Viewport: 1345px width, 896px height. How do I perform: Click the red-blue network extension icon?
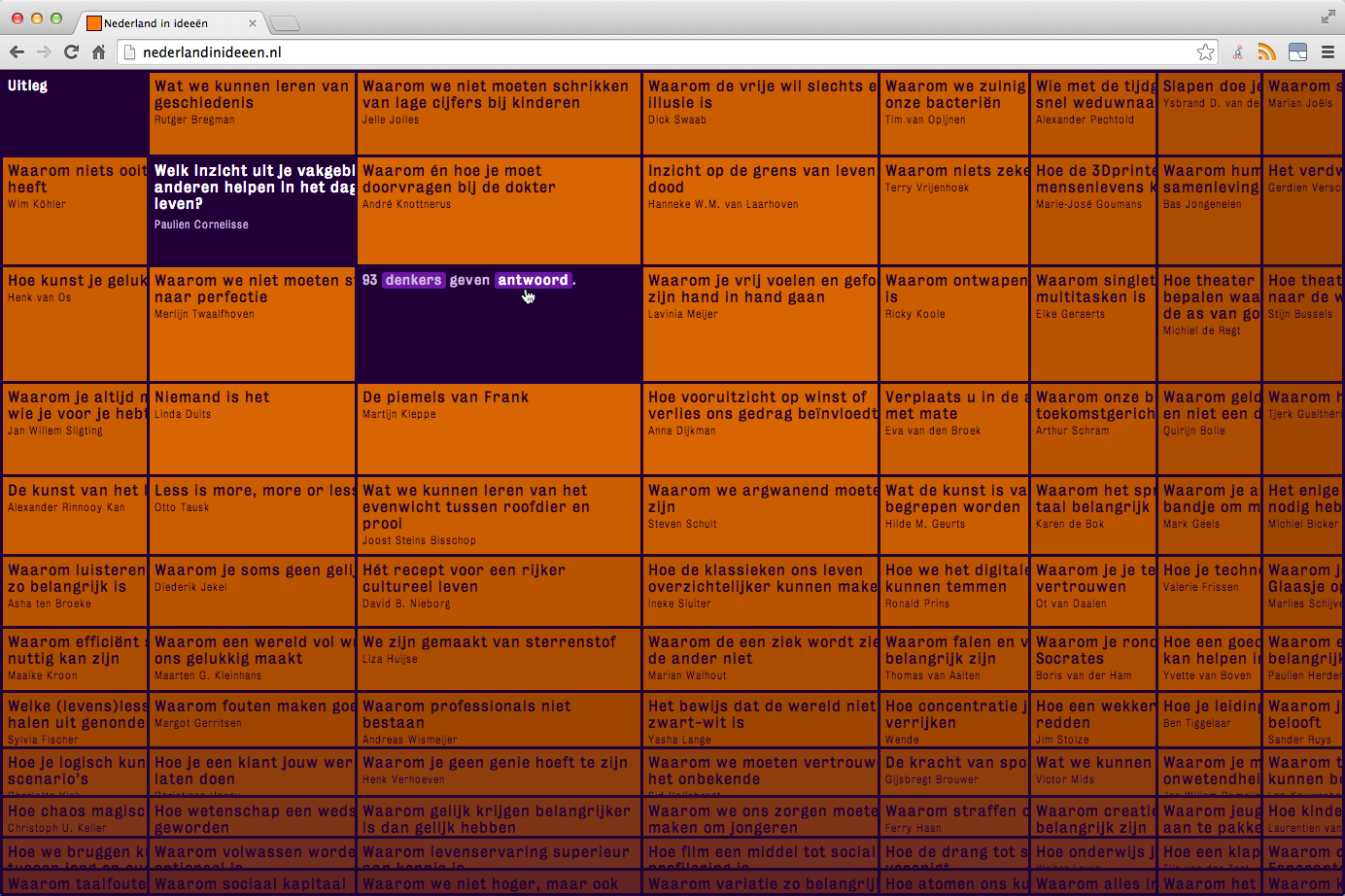pyautogui.click(x=1237, y=52)
